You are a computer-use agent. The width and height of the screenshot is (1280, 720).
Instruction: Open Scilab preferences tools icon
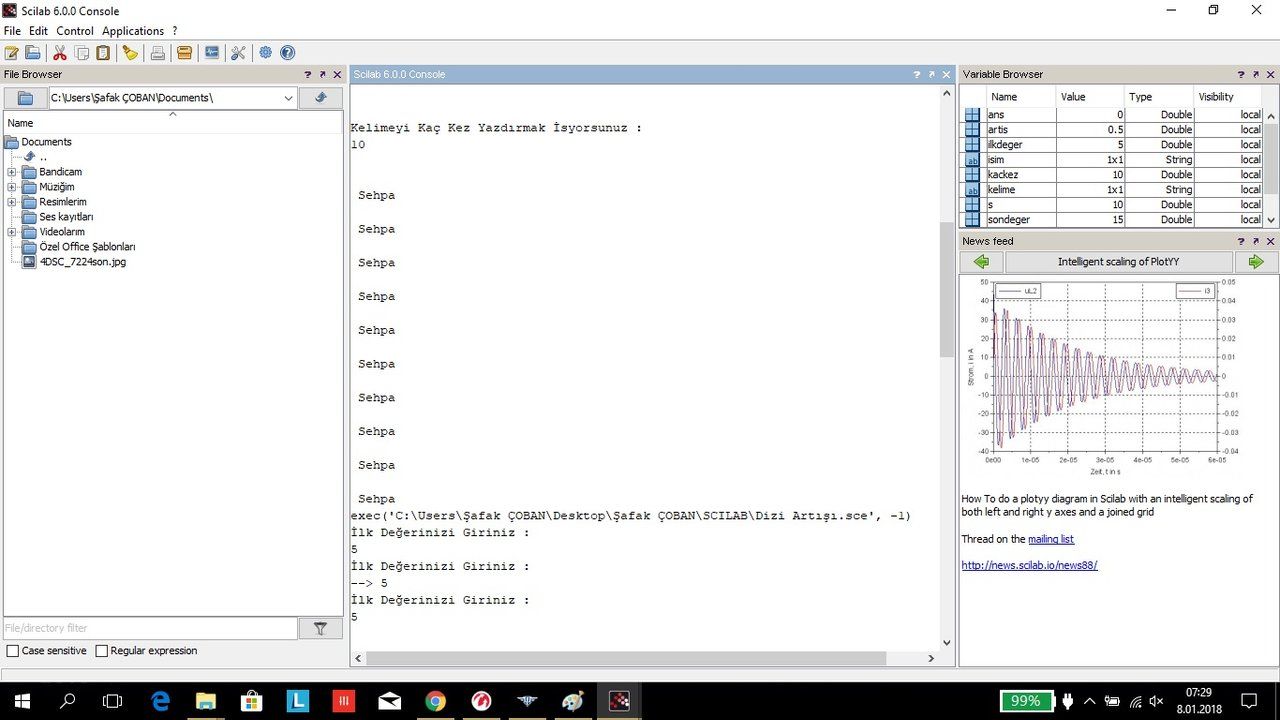[238, 53]
